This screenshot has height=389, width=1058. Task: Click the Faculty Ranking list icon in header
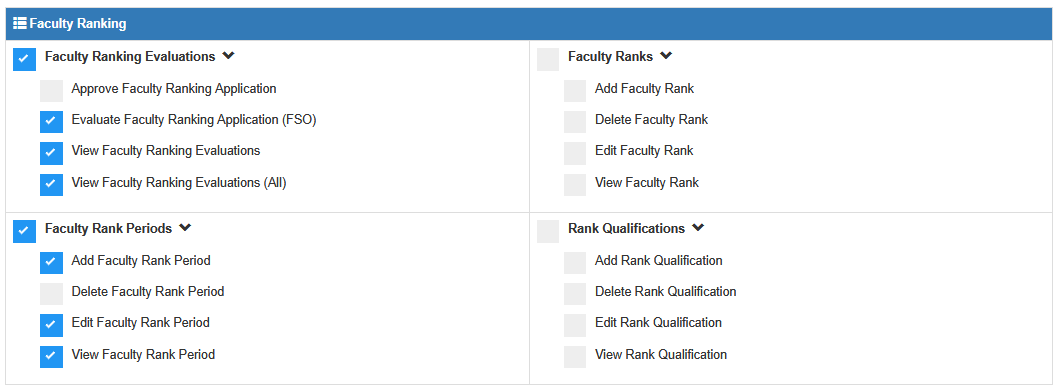20,24
